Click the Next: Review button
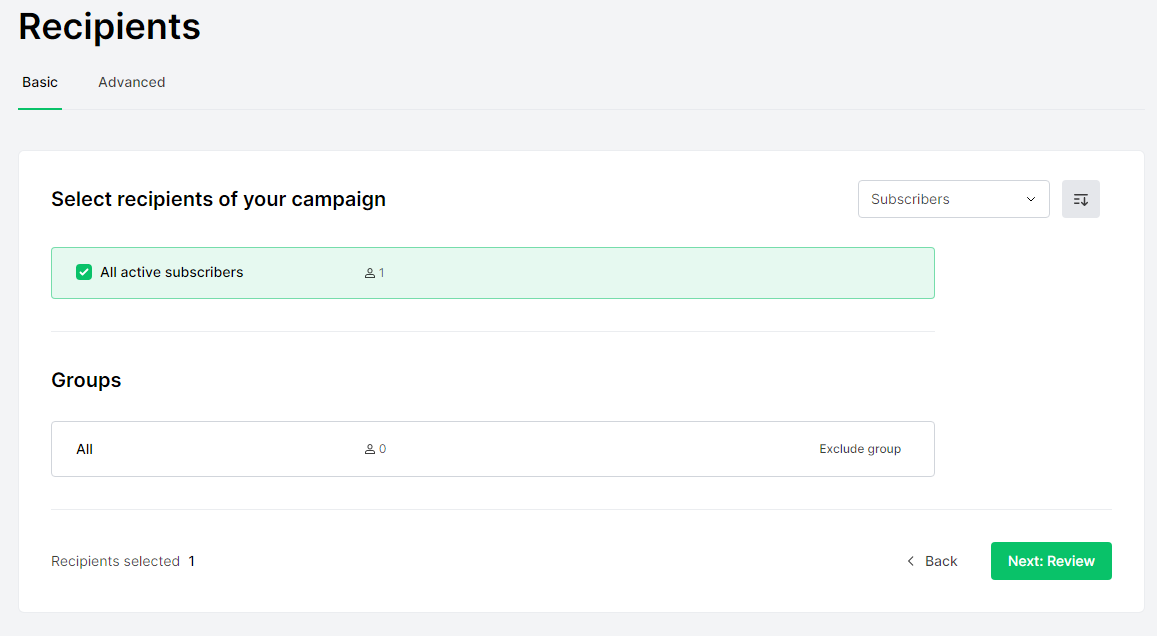The width and height of the screenshot is (1157, 636). click(1051, 561)
